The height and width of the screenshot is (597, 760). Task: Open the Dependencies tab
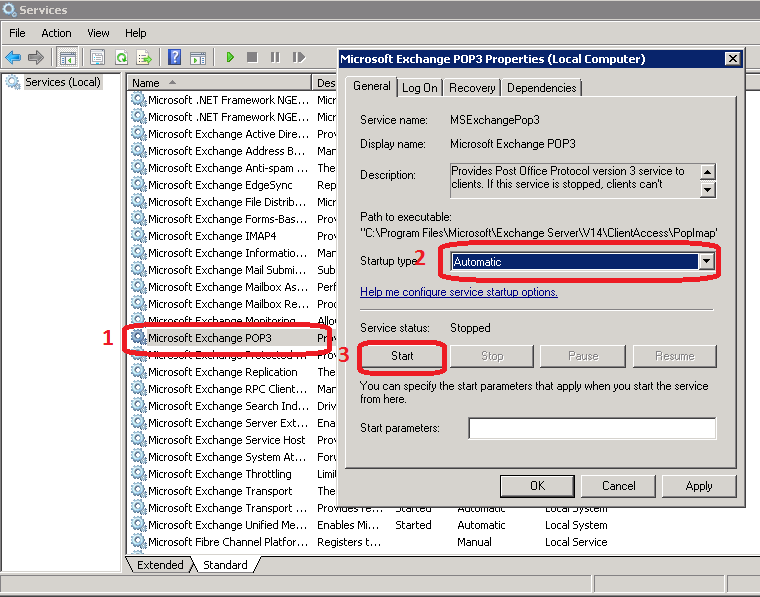[x=541, y=88]
